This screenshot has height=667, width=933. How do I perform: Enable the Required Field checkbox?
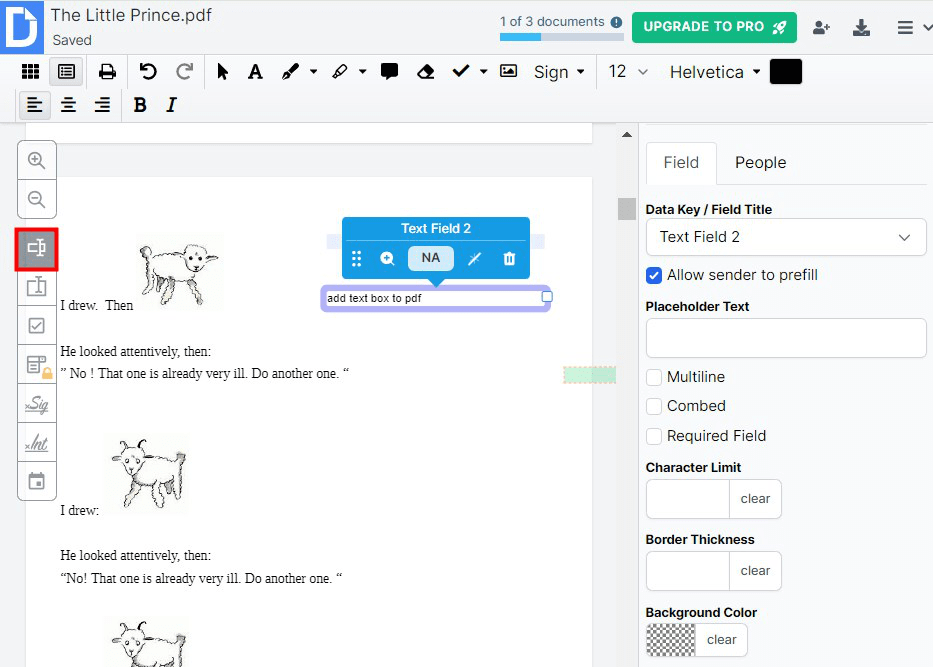654,436
